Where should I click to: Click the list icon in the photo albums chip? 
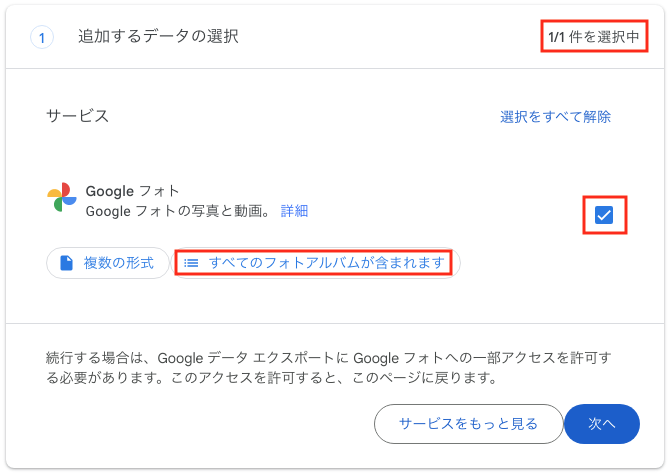(x=191, y=263)
